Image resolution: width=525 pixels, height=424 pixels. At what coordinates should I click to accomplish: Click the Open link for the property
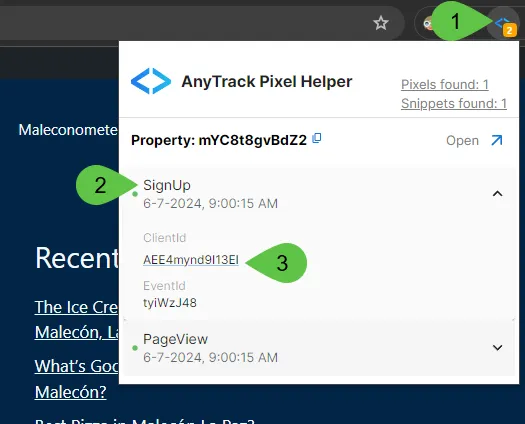[x=462, y=141]
